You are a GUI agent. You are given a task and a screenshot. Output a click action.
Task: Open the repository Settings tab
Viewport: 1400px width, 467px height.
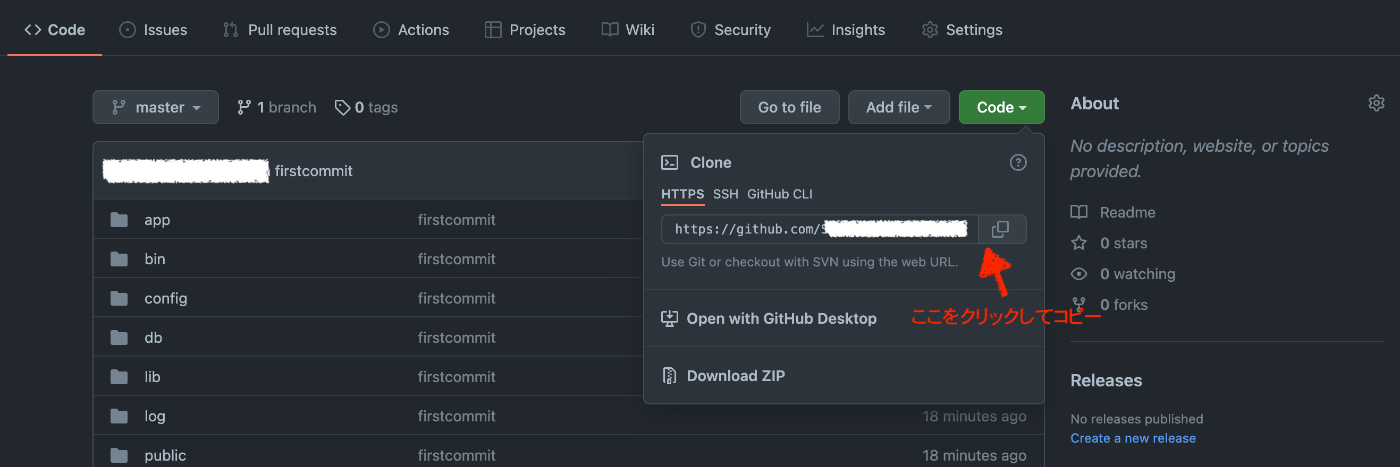tap(962, 29)
